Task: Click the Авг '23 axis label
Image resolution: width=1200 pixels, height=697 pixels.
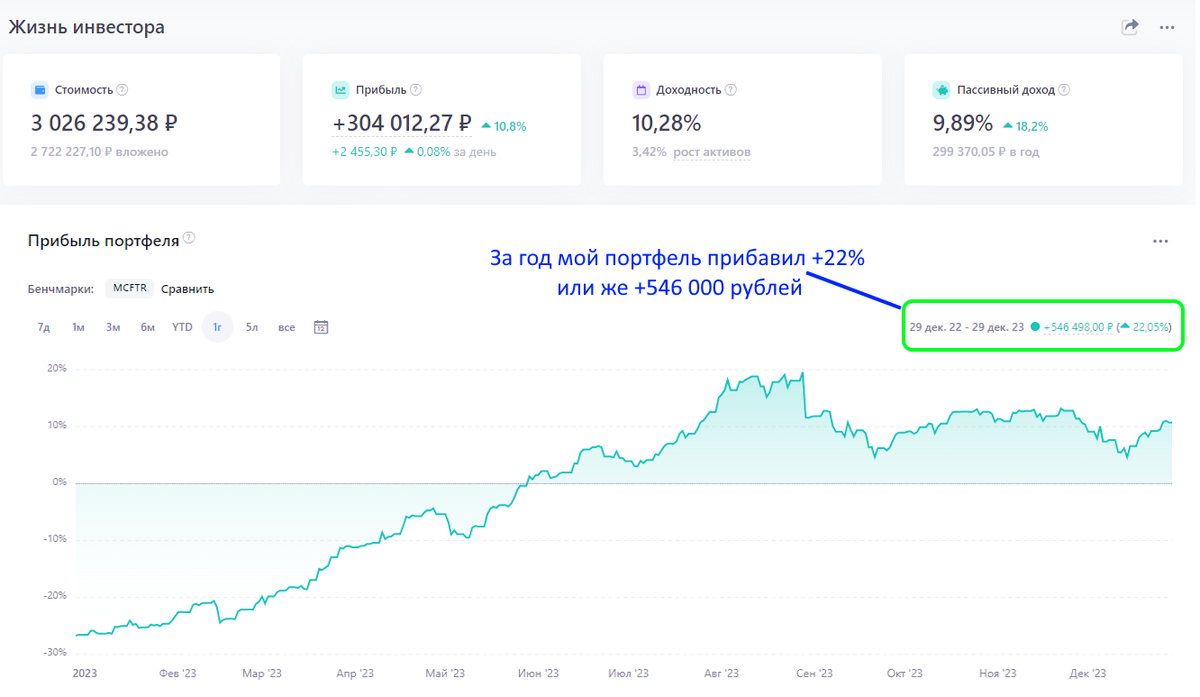Action: pyautogui.click(x=720, y=674)
